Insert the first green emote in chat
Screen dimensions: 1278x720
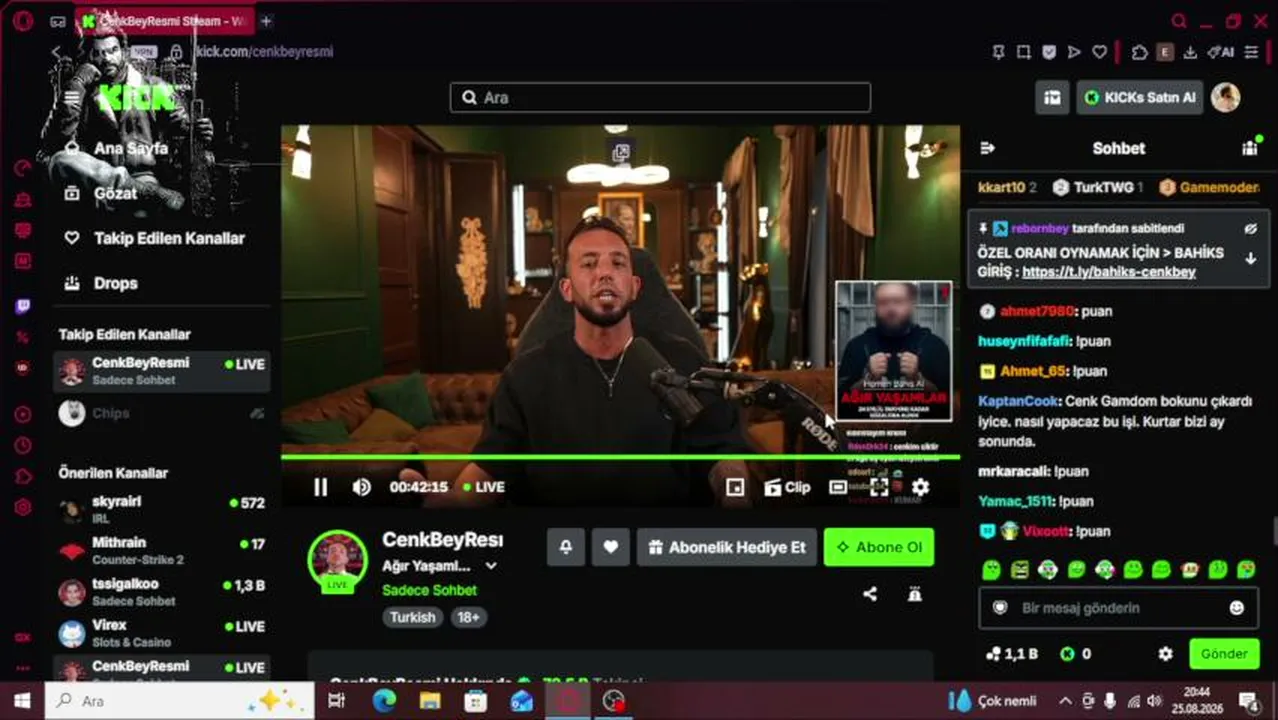pyautogui.click(x=991, y=570)
